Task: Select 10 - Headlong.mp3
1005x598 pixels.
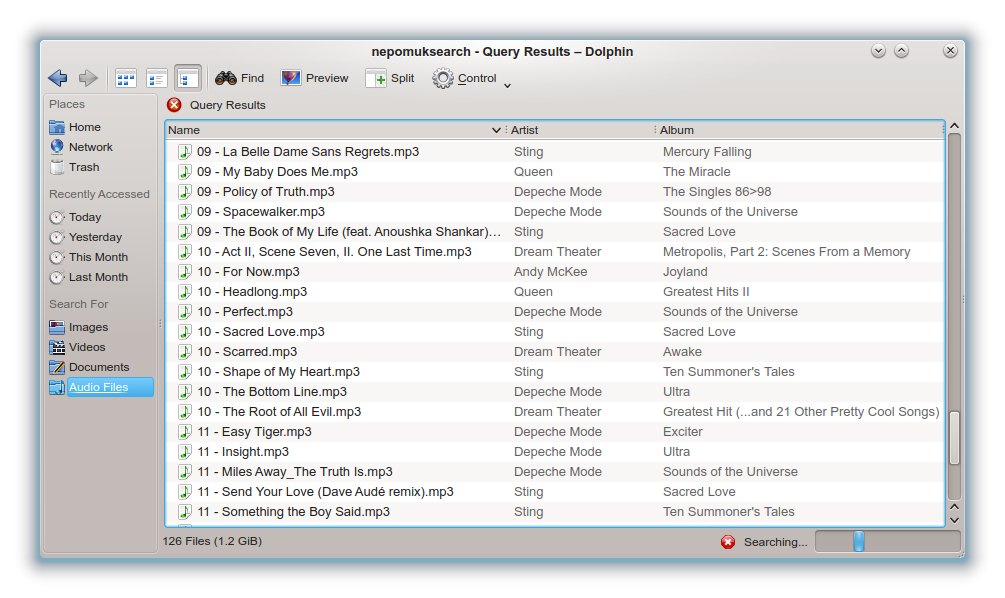Action: (252, 292)
